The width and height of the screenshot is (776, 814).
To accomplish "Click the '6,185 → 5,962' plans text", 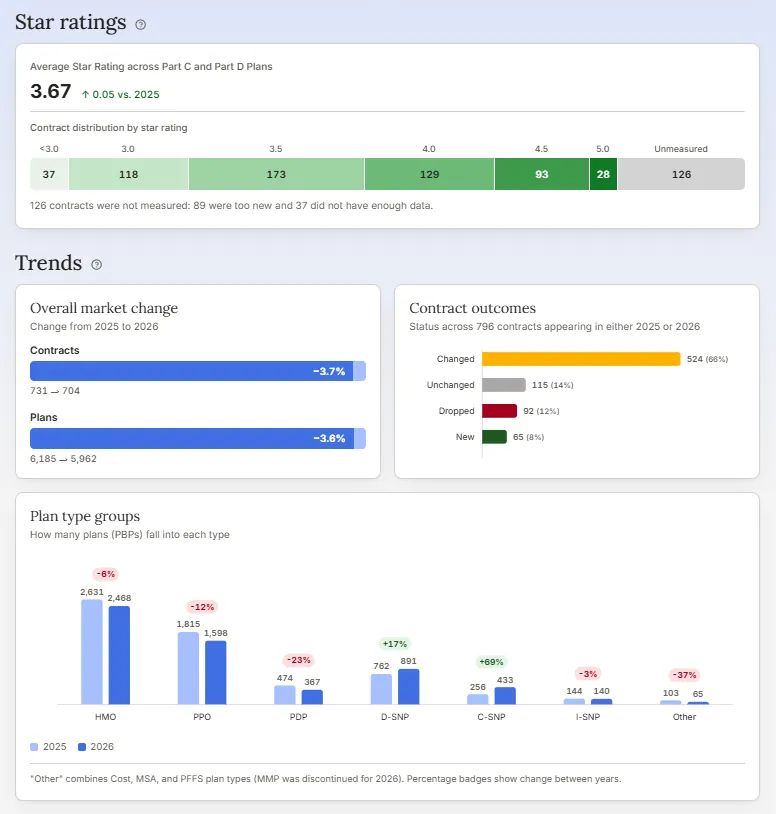I will (63, 459).
